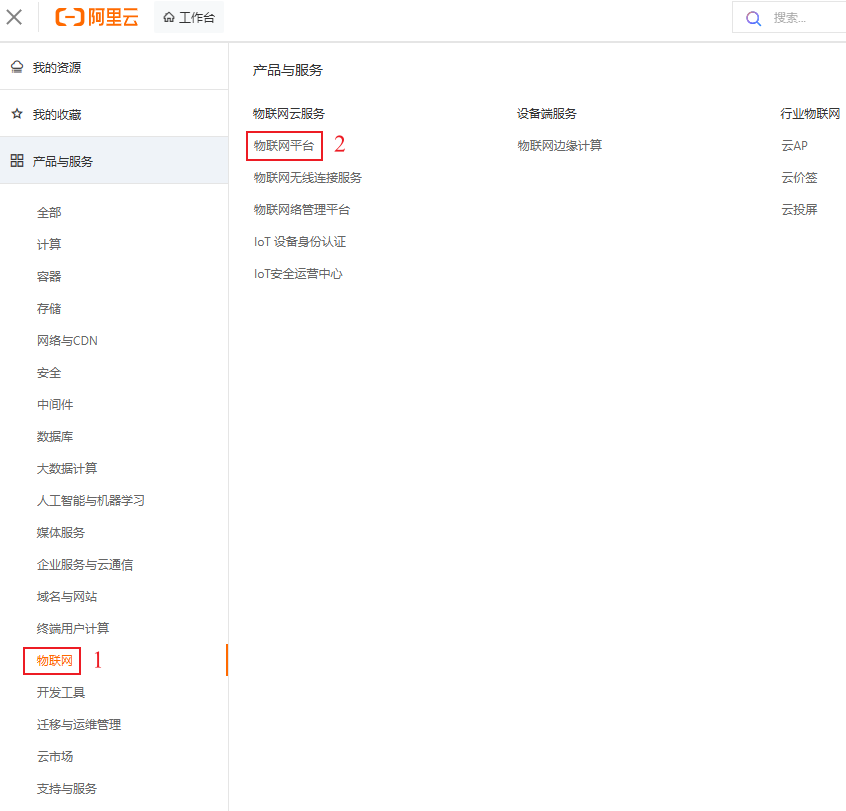Screen dimensions: 846x811
Task: Open the 云投屏 link
Action: tap(799, 209)
